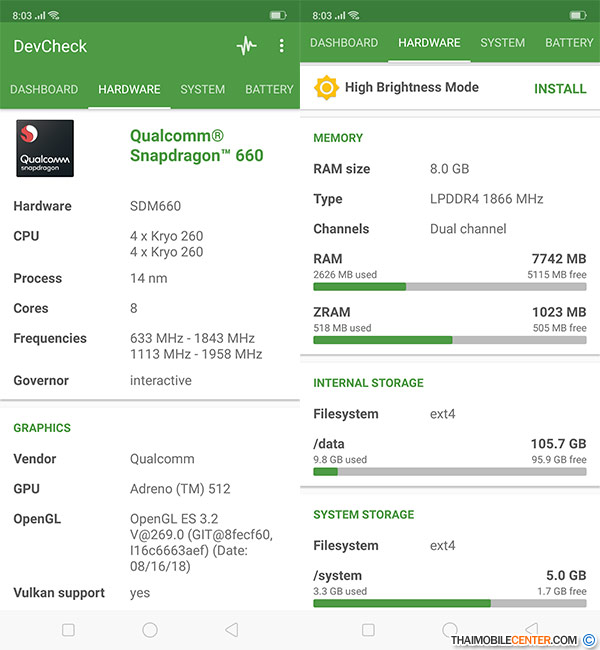Tap the Qualcomm Snapdragon logo
Viewport: 600px width, 650px height.
click(x=45, y=148)
